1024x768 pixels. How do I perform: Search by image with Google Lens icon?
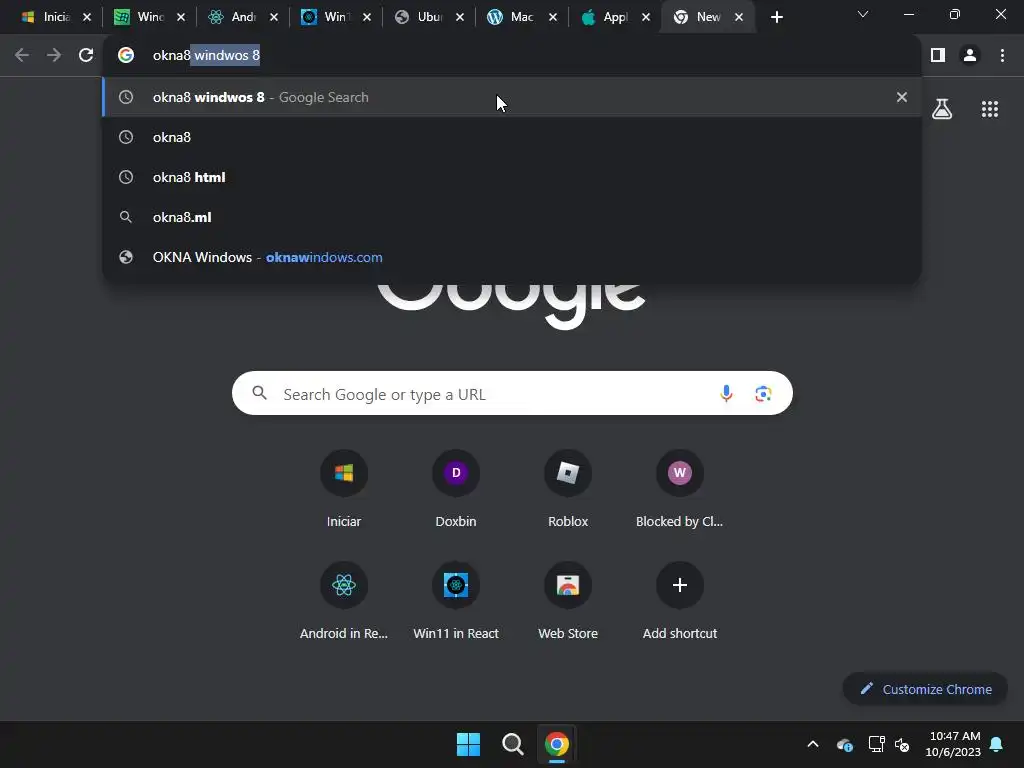[x=763, y=394]
